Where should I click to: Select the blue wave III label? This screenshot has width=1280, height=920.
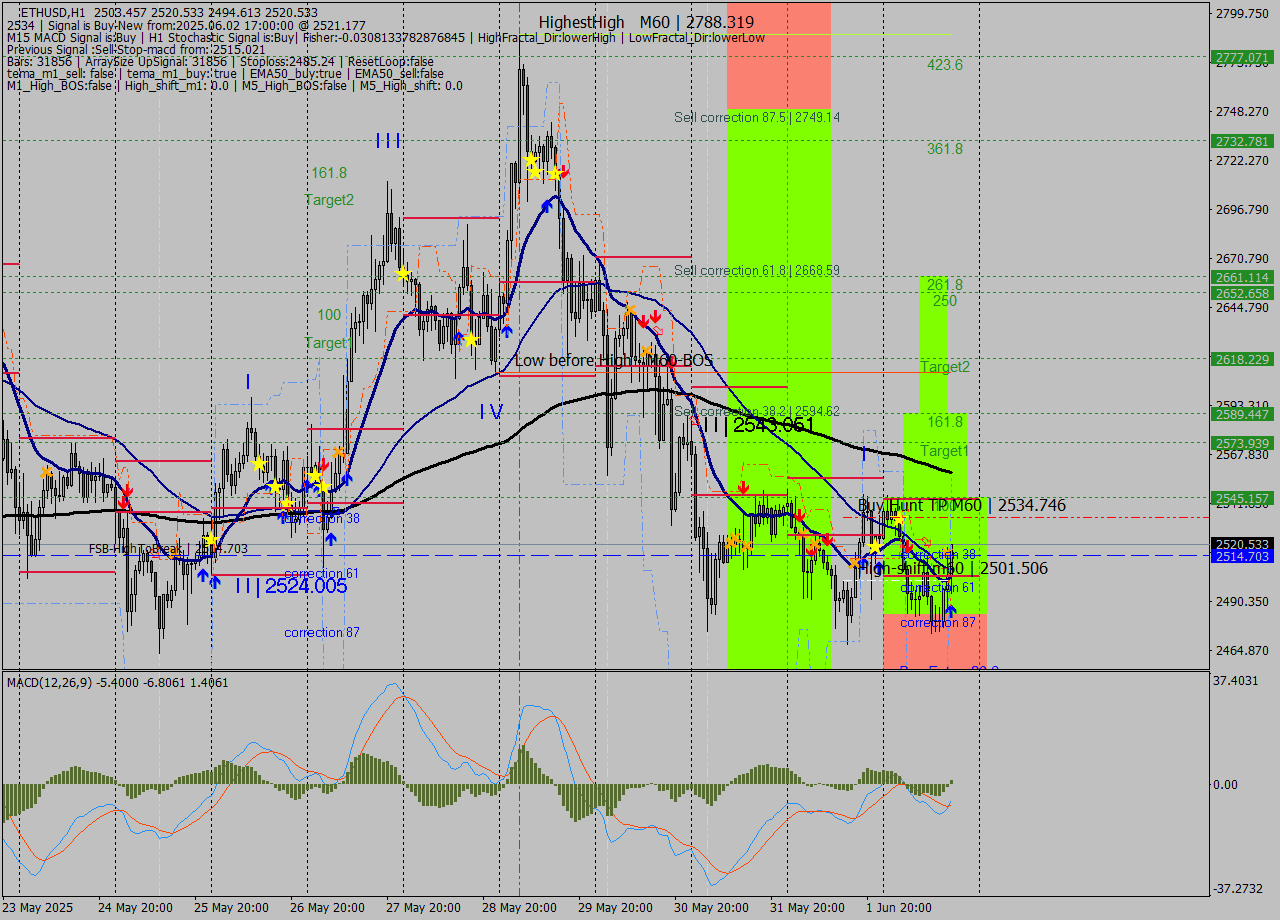388,141
